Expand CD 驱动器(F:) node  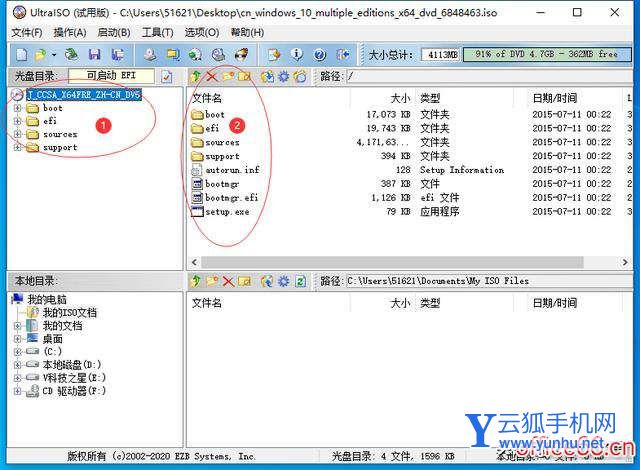click(x=18, y=391)
